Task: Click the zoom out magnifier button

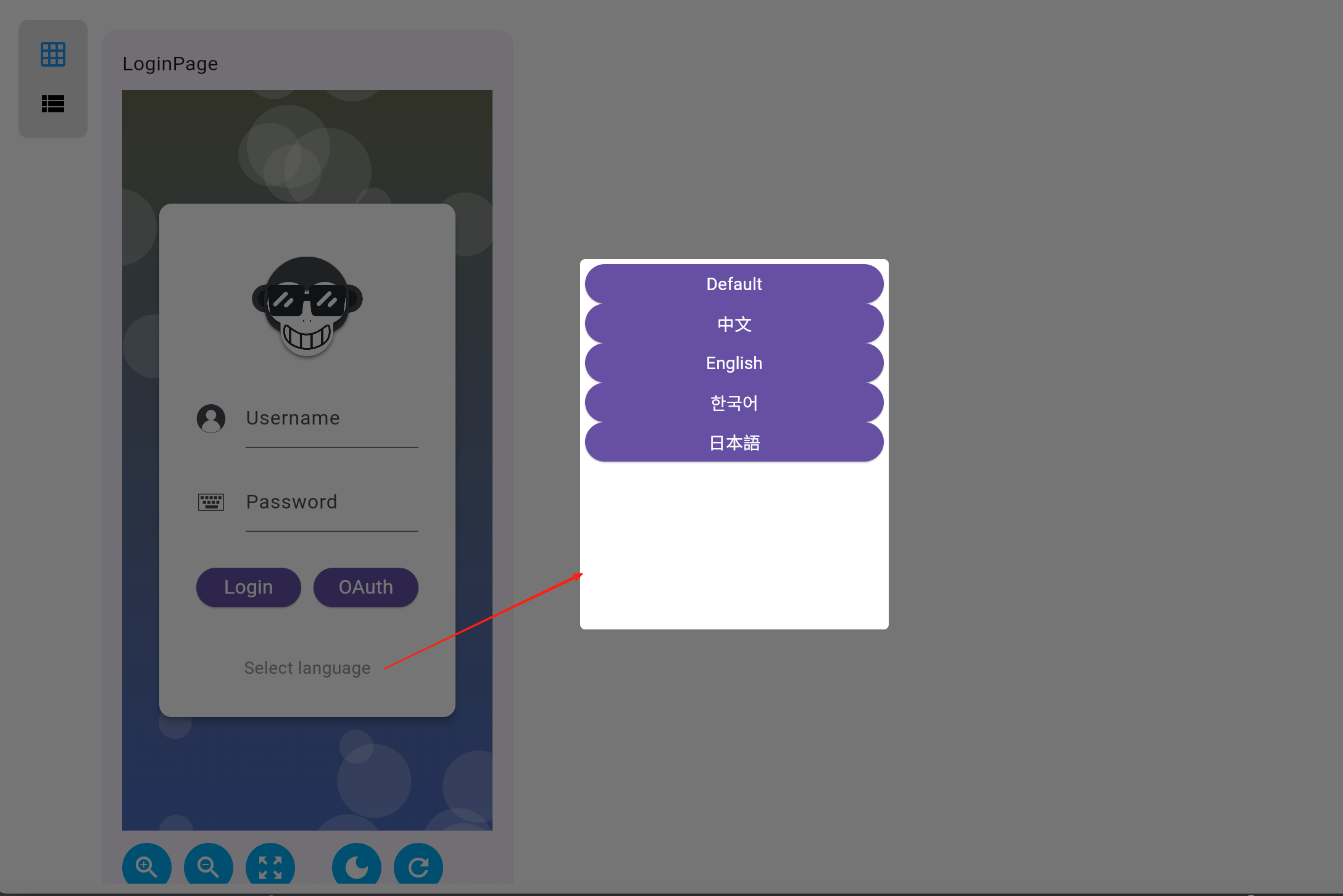Action: tap(209, 867)
